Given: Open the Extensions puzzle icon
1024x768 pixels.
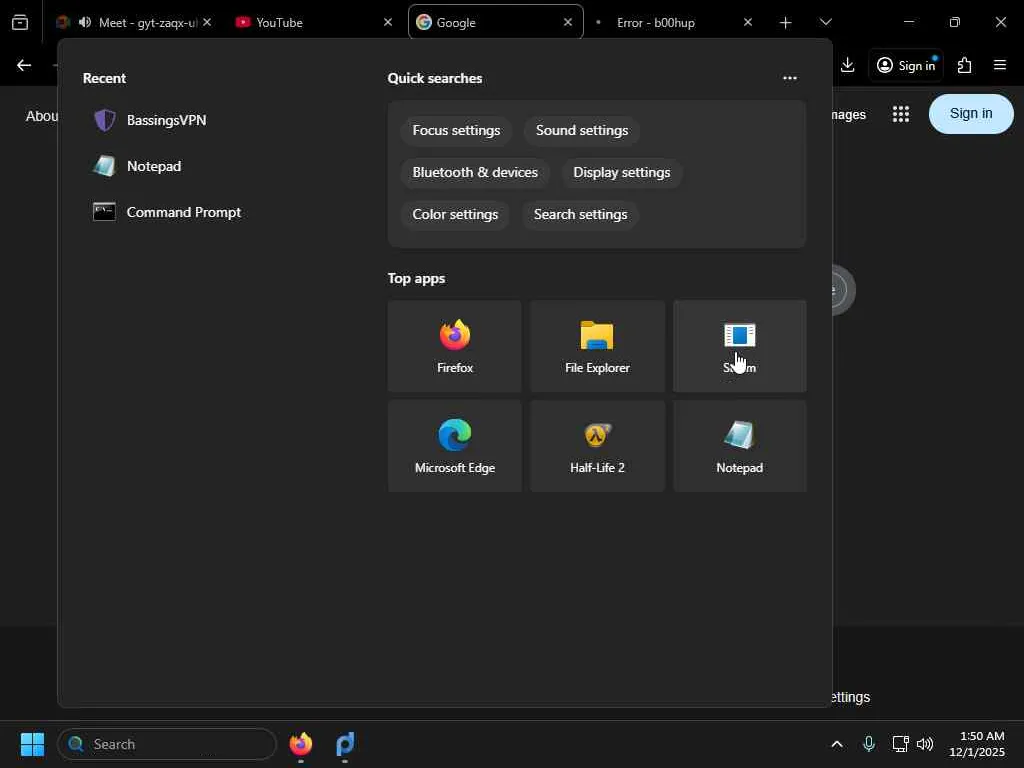Looking at the screenshot, I should click(964, 65).
